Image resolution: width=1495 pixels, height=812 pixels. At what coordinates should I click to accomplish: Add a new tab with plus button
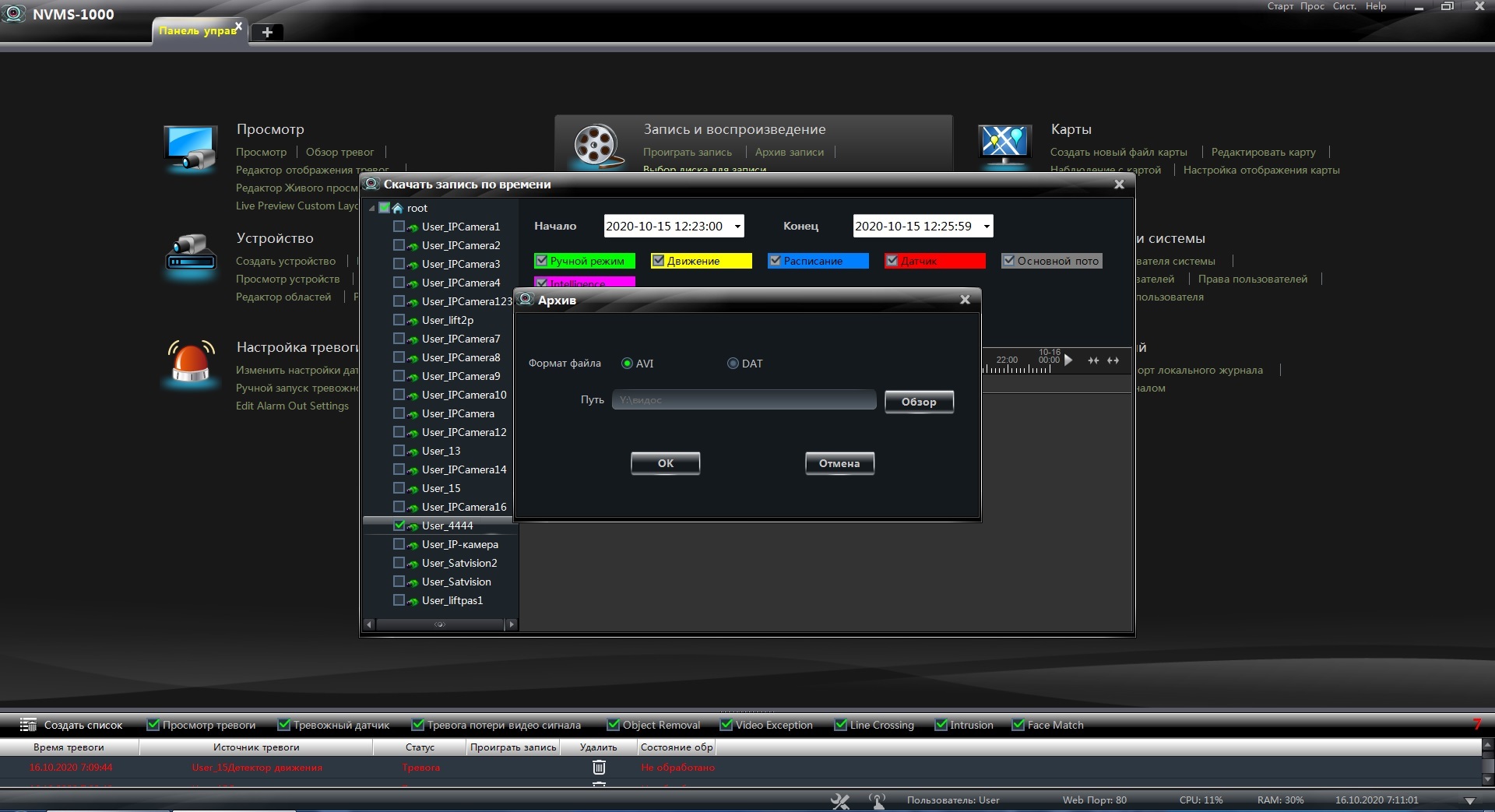click(267, 32)
